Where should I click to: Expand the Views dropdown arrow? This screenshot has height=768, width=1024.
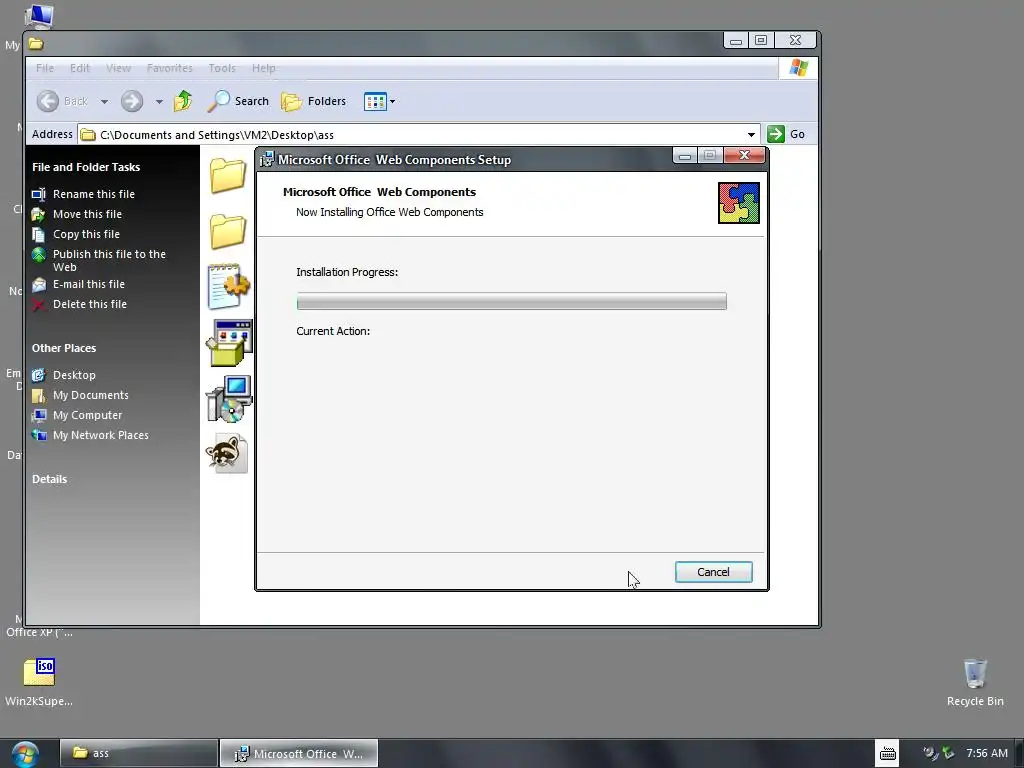[392, 102]
